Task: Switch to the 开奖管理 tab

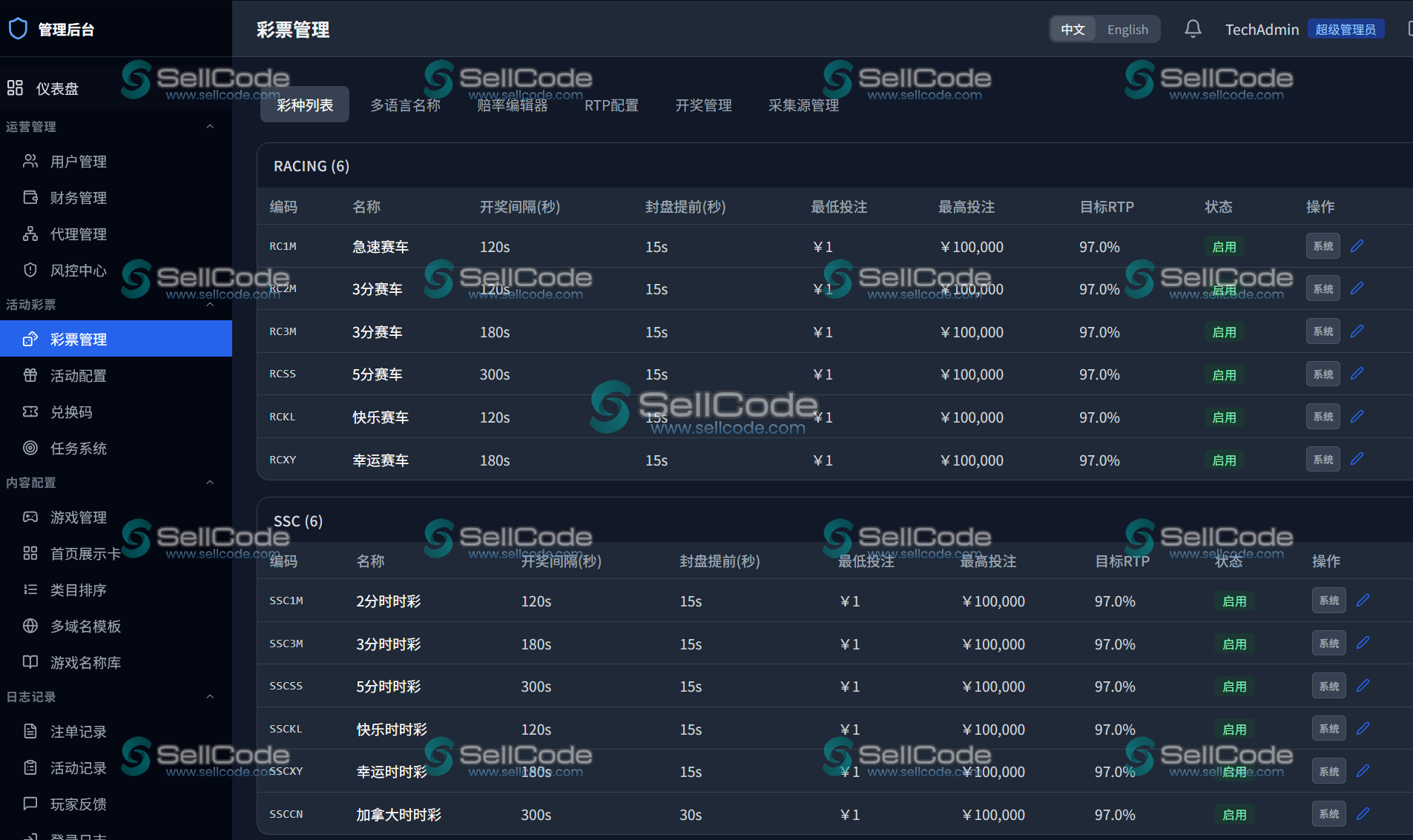Action: pyautogui.click(x=704, y=105)
